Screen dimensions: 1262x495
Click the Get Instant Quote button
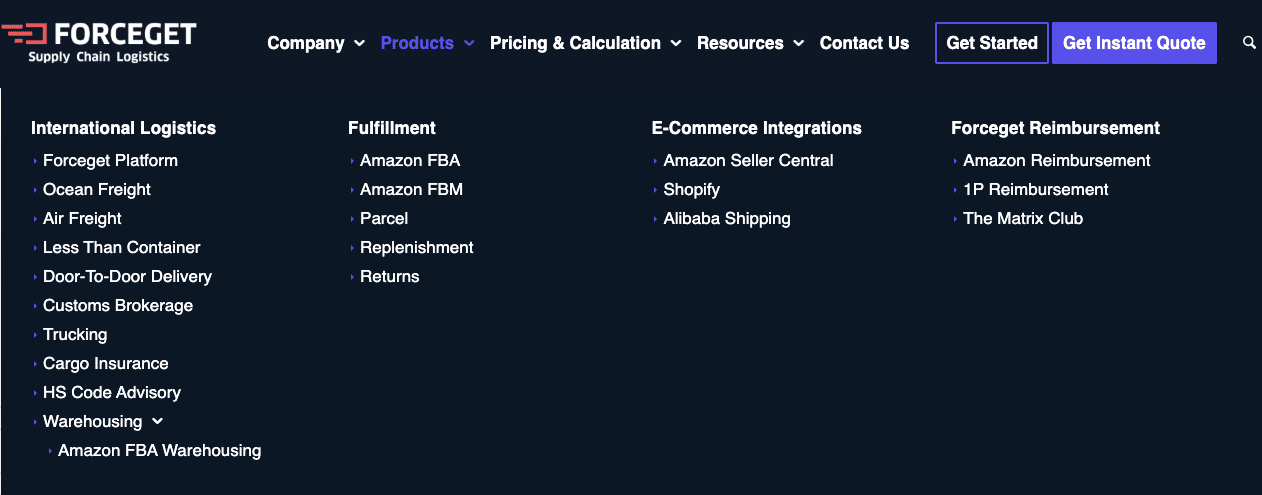tap(1134, 43)
